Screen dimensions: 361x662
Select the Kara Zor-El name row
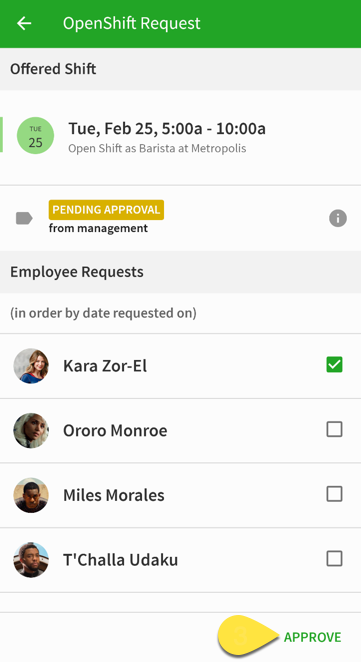coord(180,366)
